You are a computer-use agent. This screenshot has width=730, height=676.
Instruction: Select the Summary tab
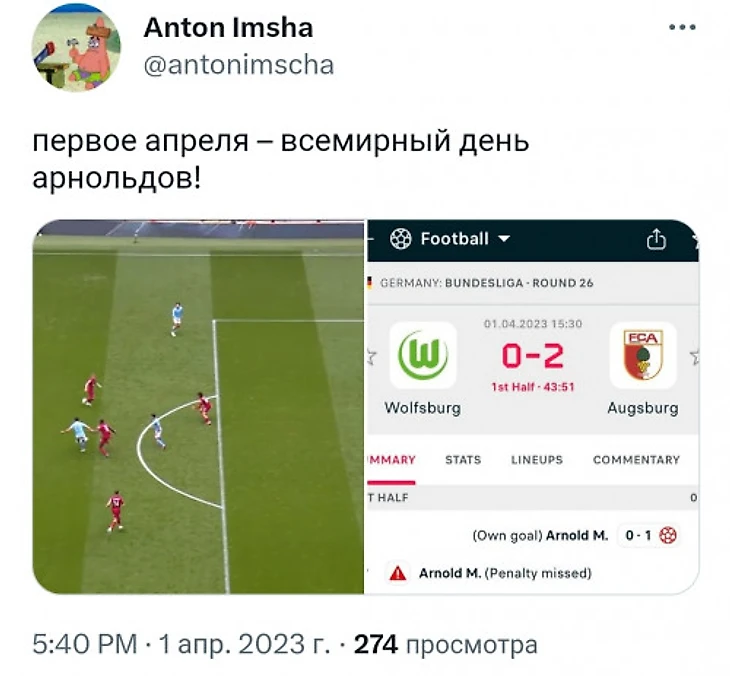coord(391,460)
